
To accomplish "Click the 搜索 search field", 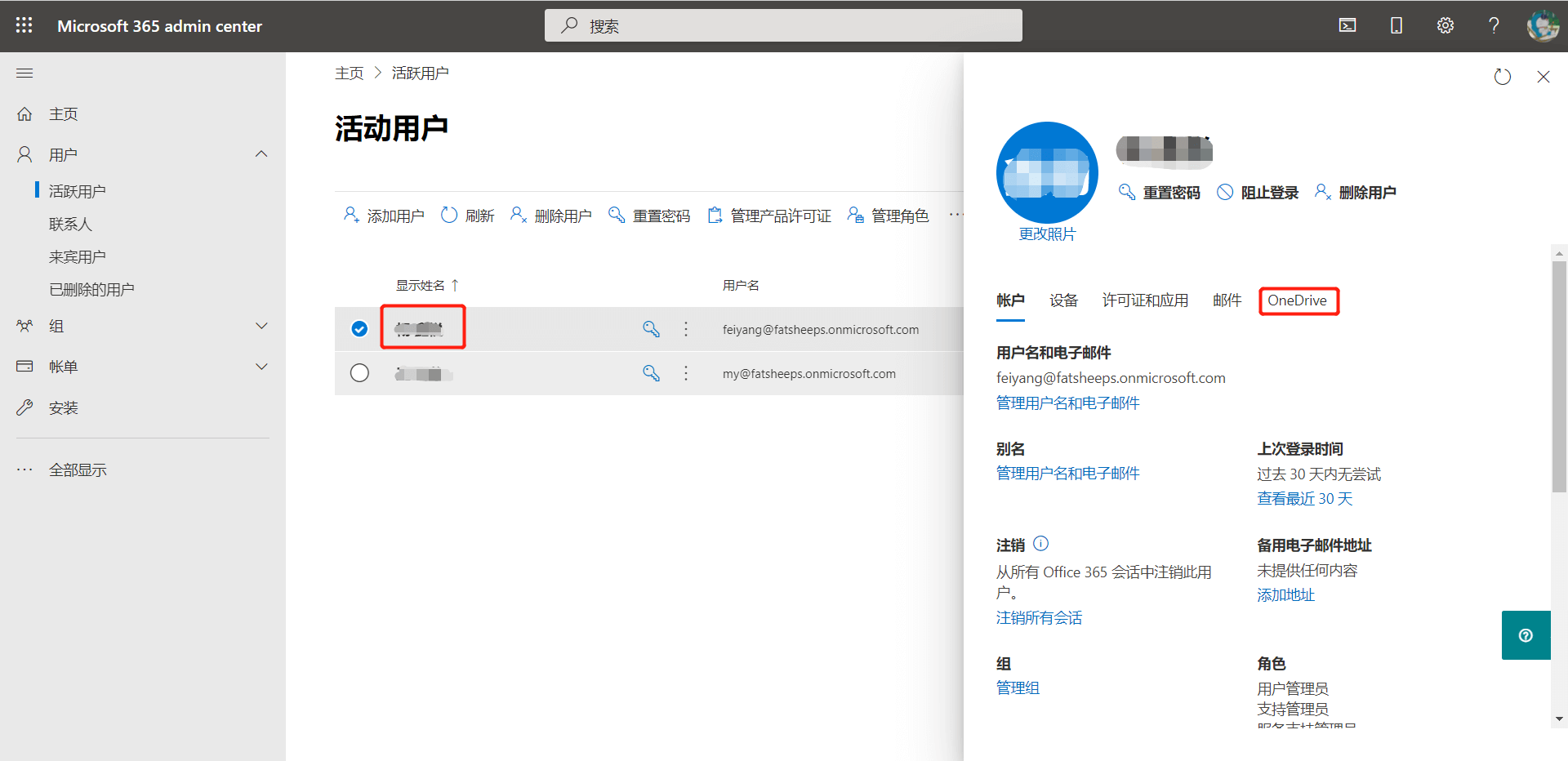I will [783, 25].
